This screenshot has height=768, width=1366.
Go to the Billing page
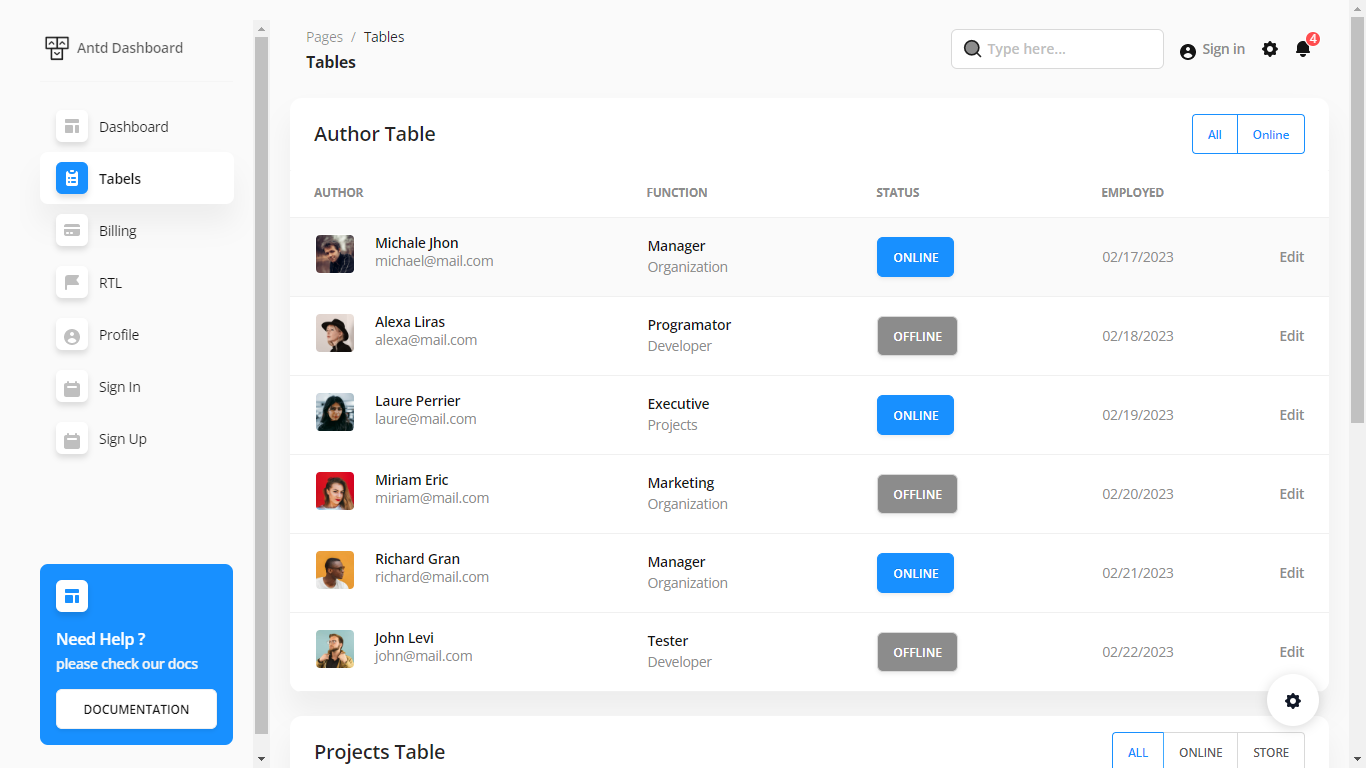[x=137, y=231]
